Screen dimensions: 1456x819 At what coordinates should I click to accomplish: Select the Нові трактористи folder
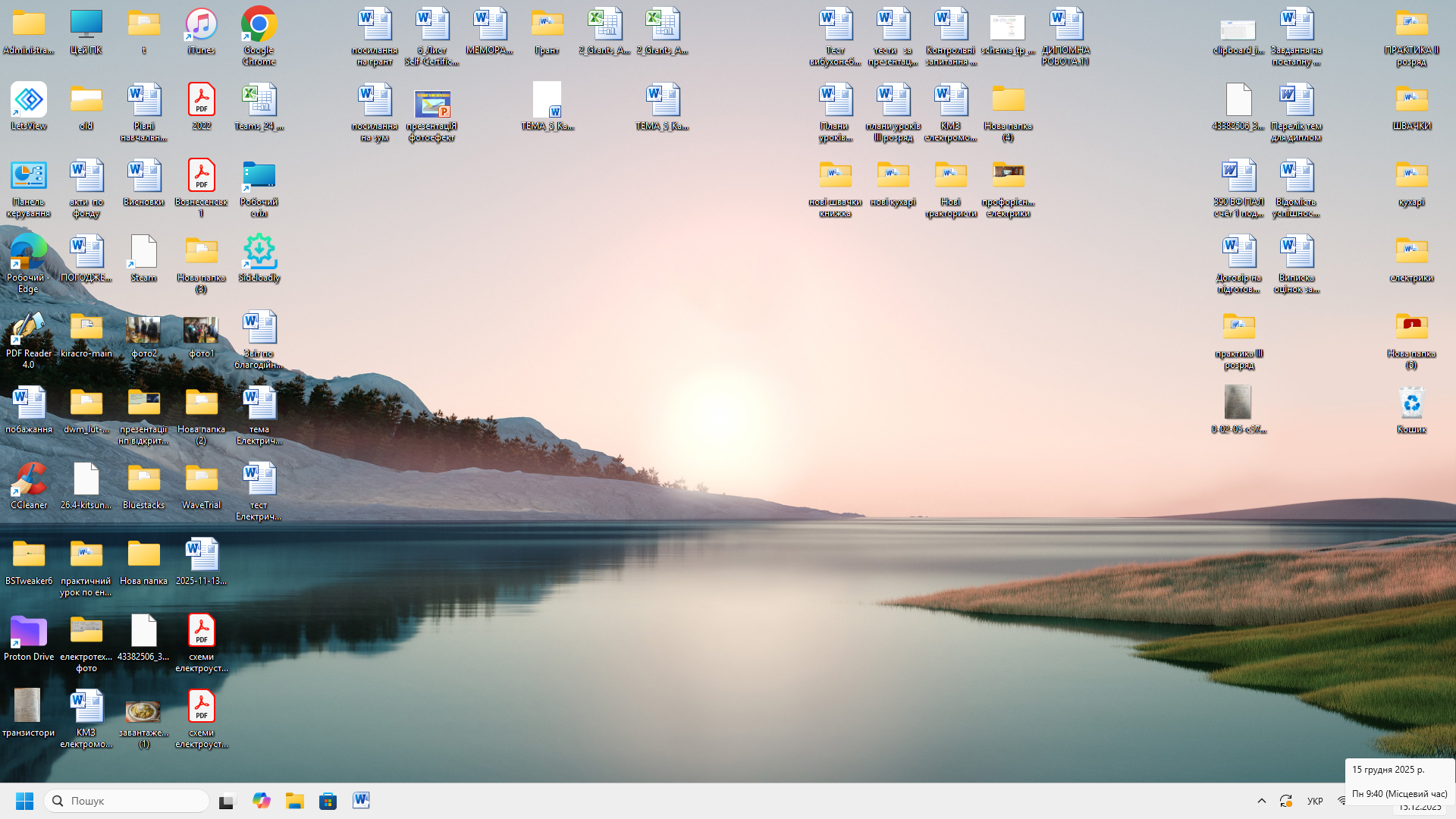950,188
